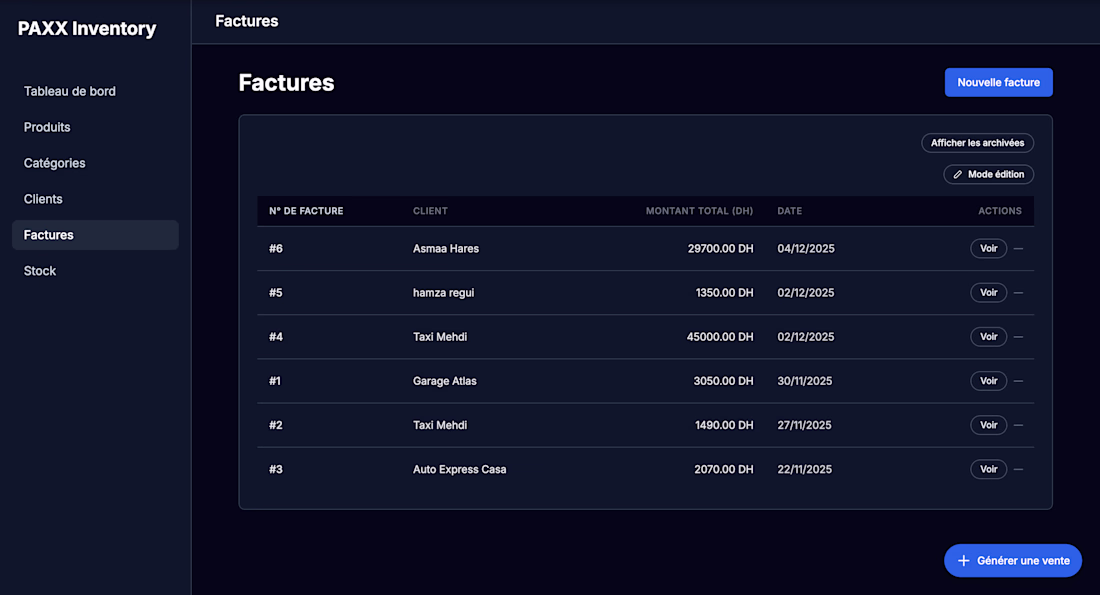Open Tableau de bord in sidebar

(70, 91)
